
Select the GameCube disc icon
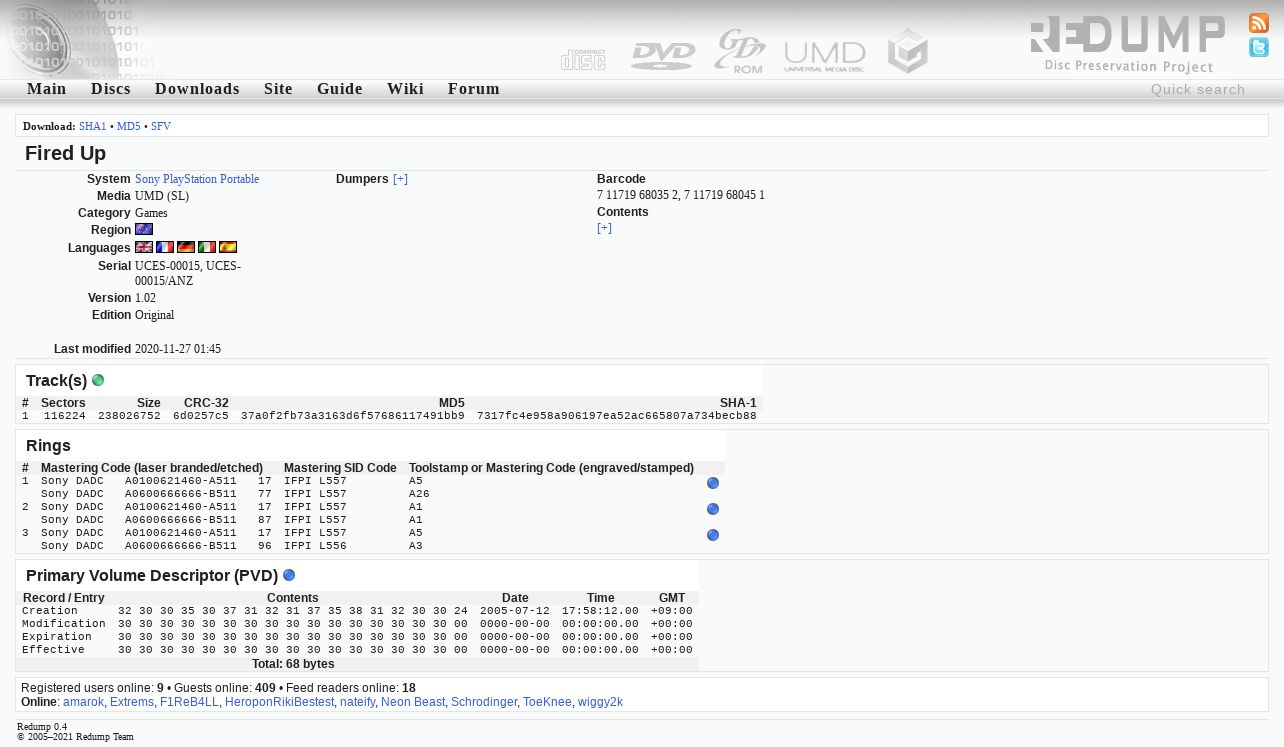[x=908, y=51]
